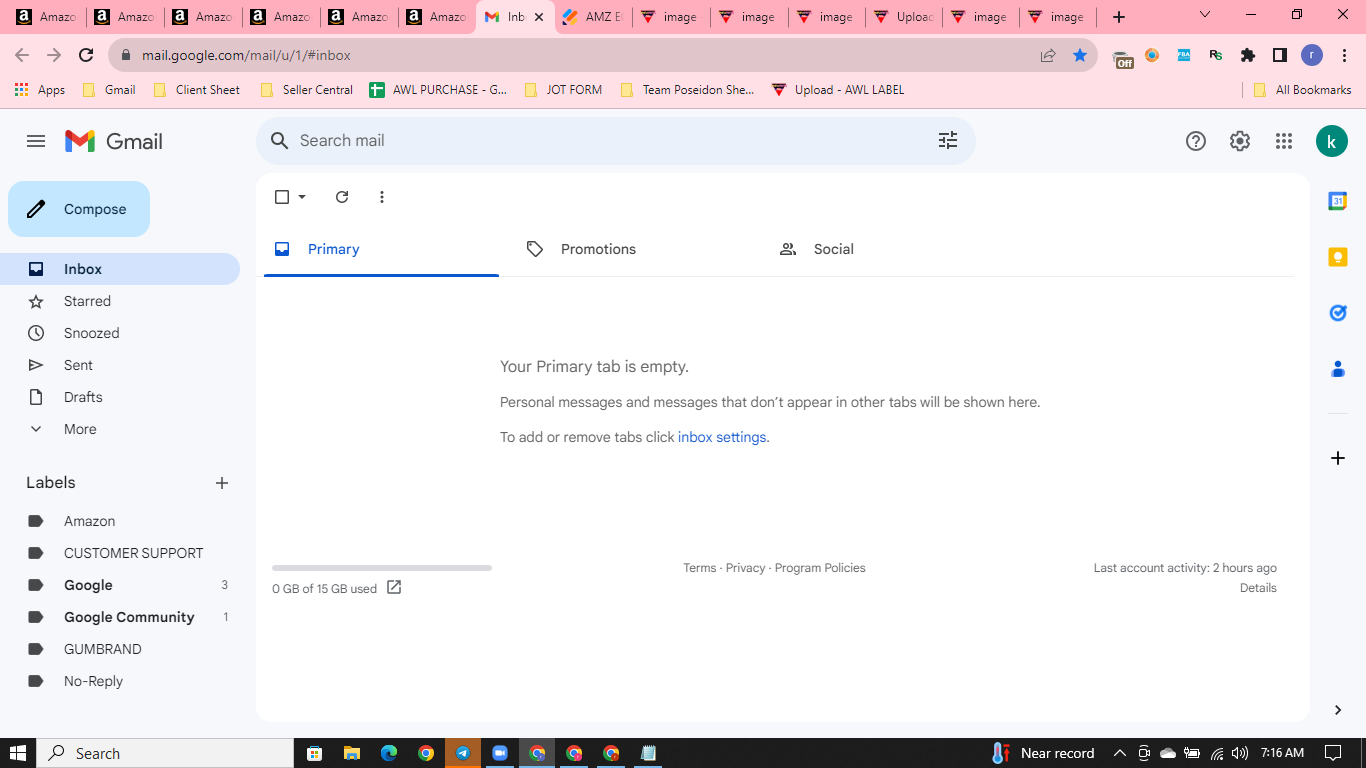Open Google apps grid icon
1366x768 pixels.
click(x=1284, y=141)
